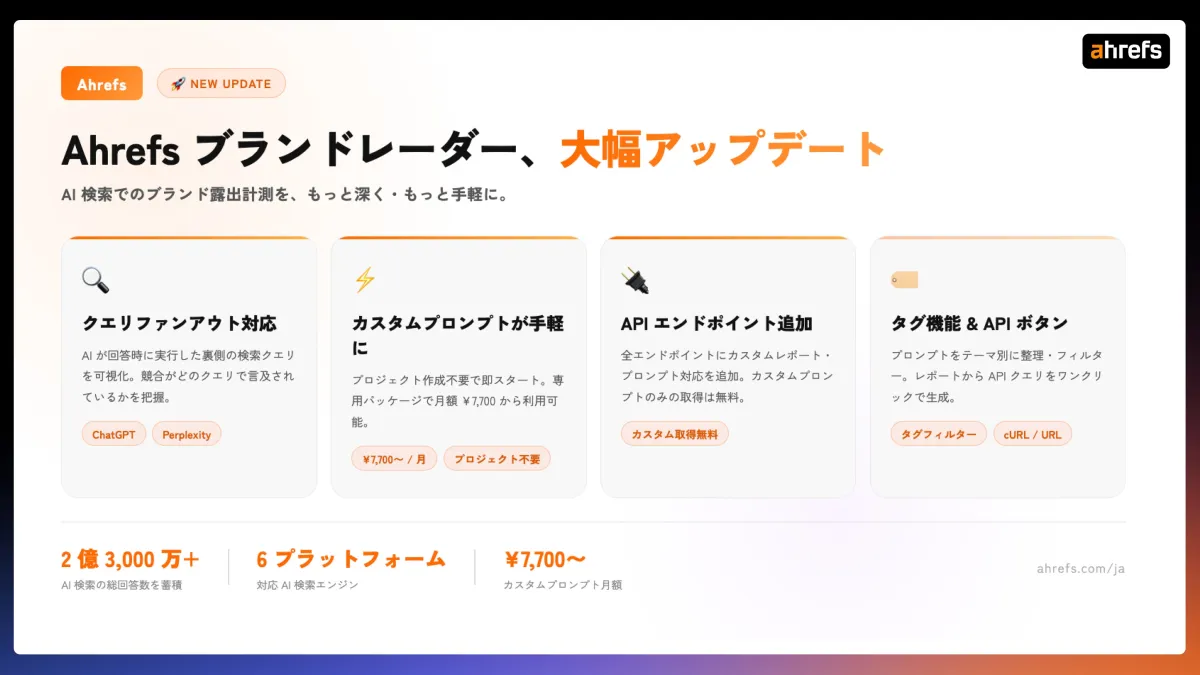1200x675 pixels.
Task: Select the cURL / URL pill
Action: tap(1032, 434)
